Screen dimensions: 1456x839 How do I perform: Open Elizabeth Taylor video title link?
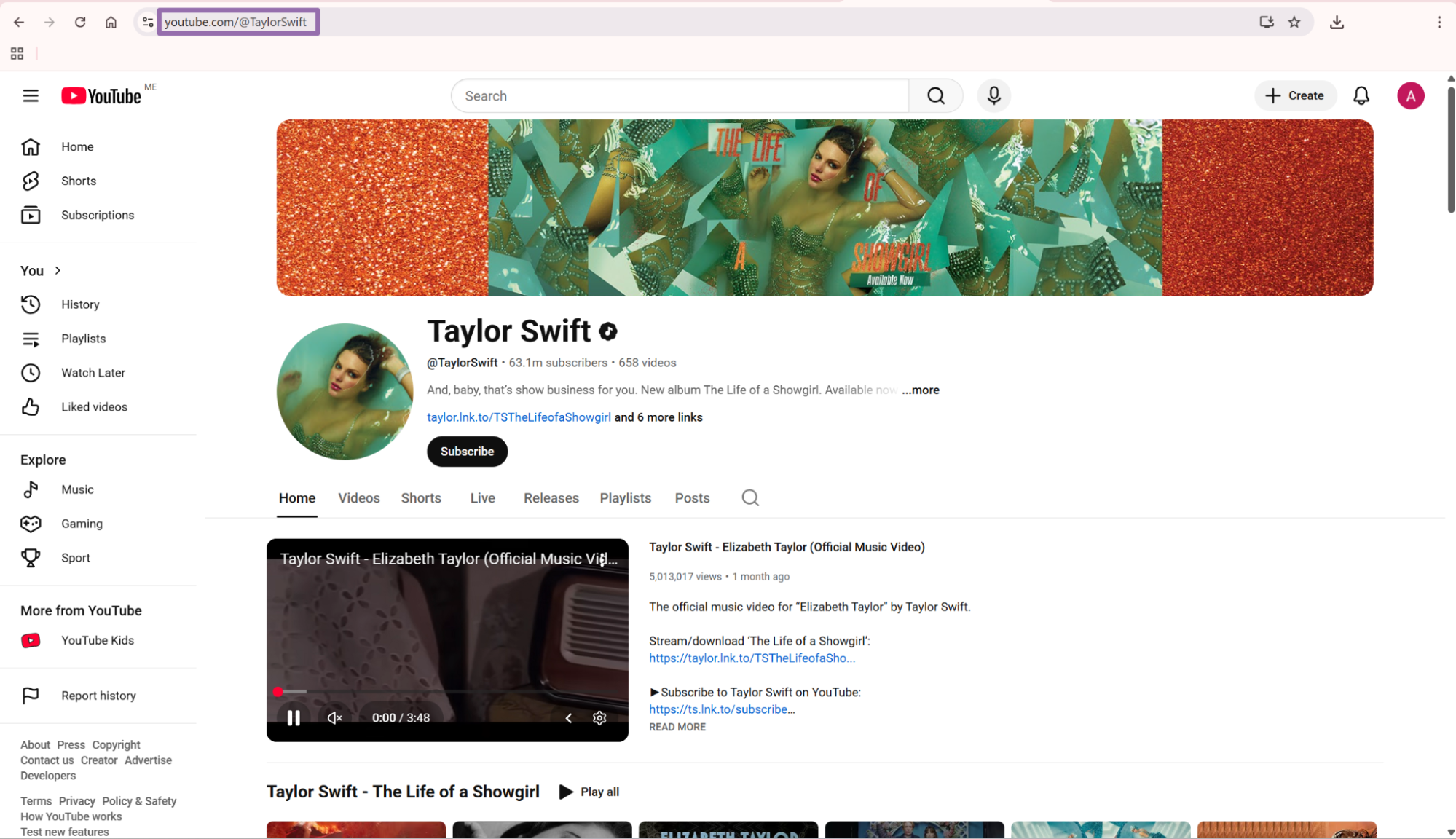[787, 548]
